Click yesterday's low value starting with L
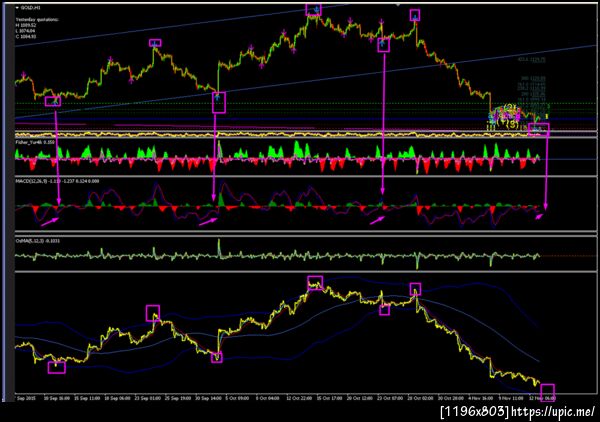The image size is (600, 422). pyautogui.click(x=26, y=31)
